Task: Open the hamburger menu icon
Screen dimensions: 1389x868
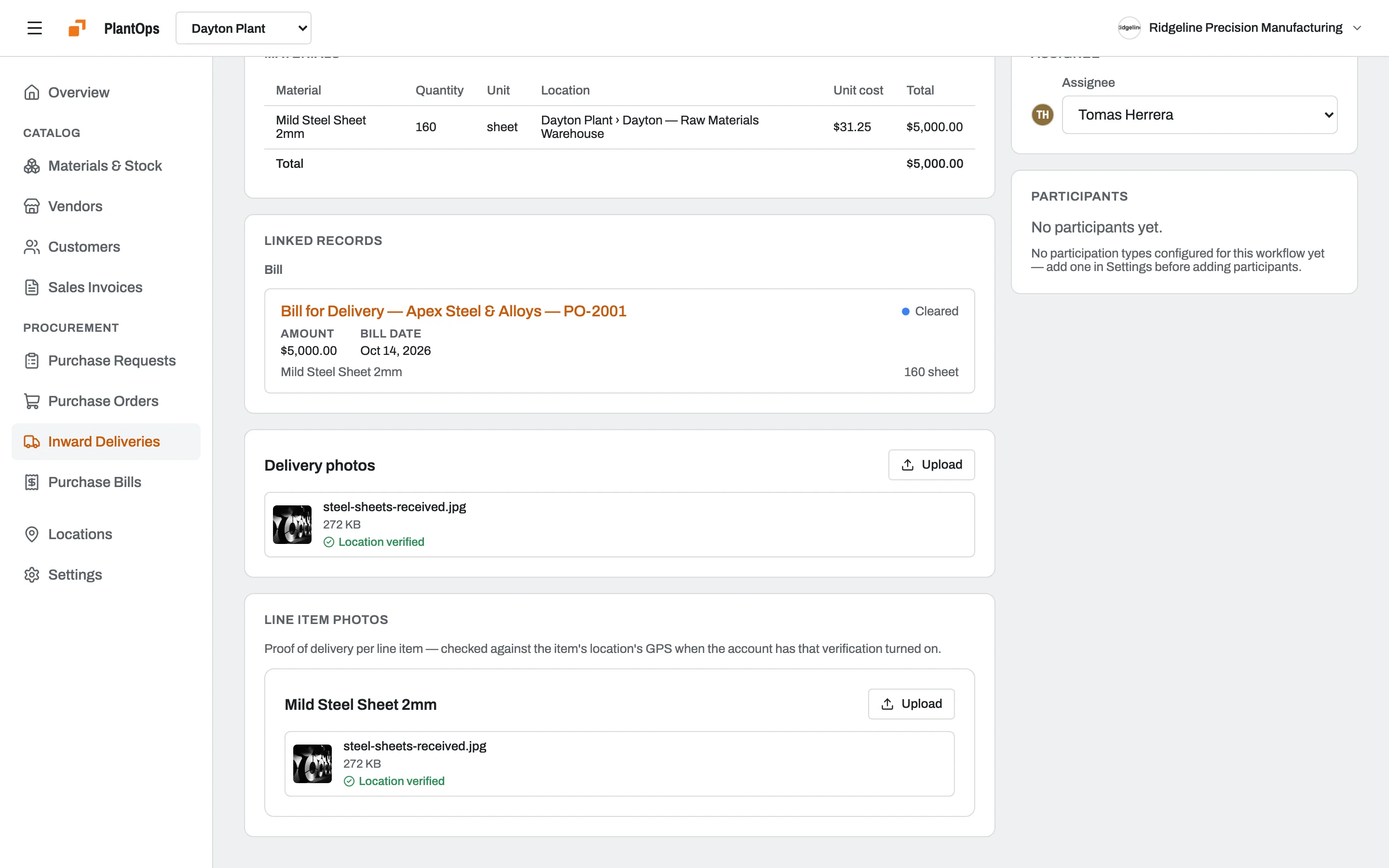Action: (x=34, y=28)
